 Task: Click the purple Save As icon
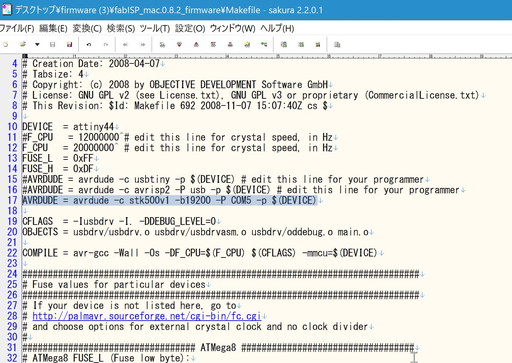(x=69, y=44)
